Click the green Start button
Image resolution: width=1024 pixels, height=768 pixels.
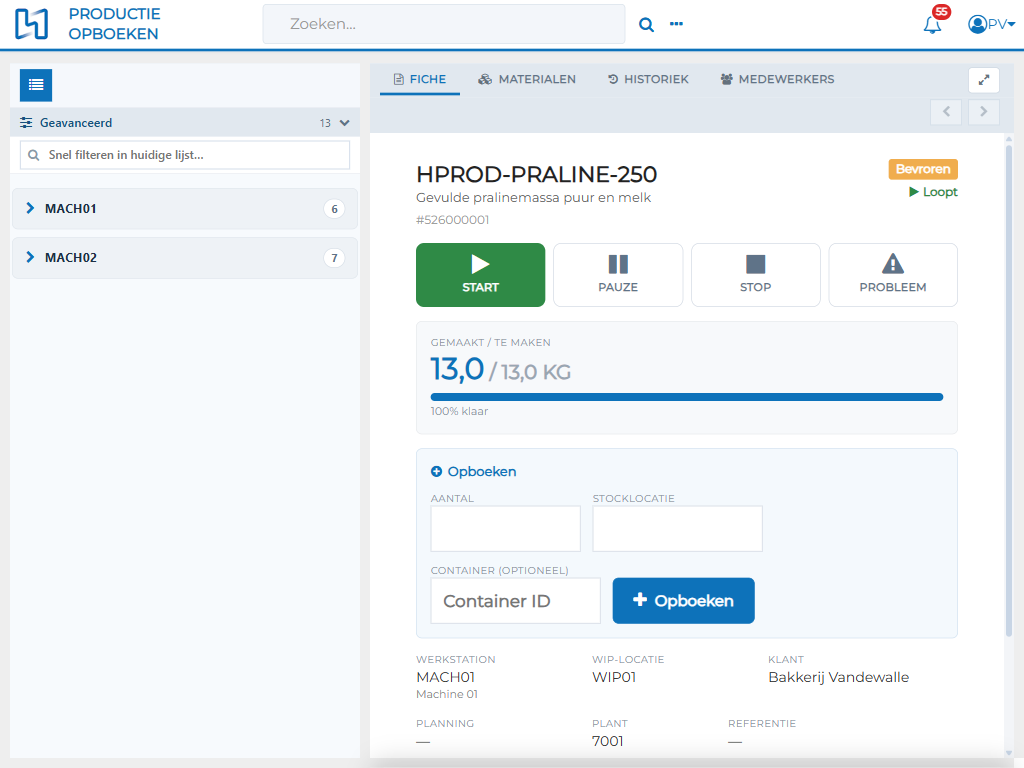coord(481,275)
